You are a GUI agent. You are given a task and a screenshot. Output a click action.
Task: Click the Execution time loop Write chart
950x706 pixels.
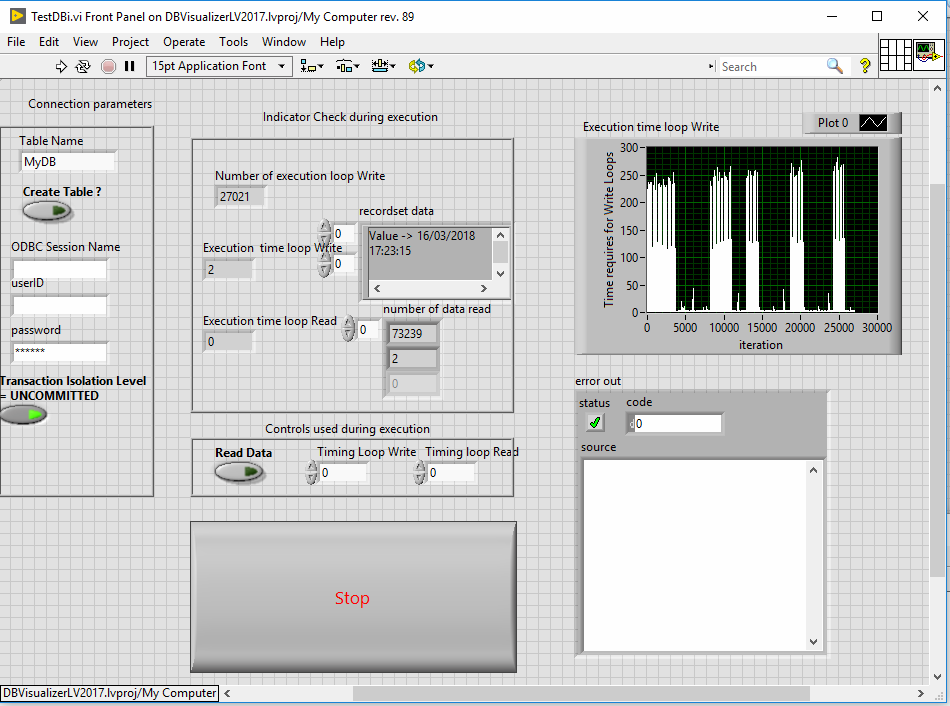pos(762,230)
